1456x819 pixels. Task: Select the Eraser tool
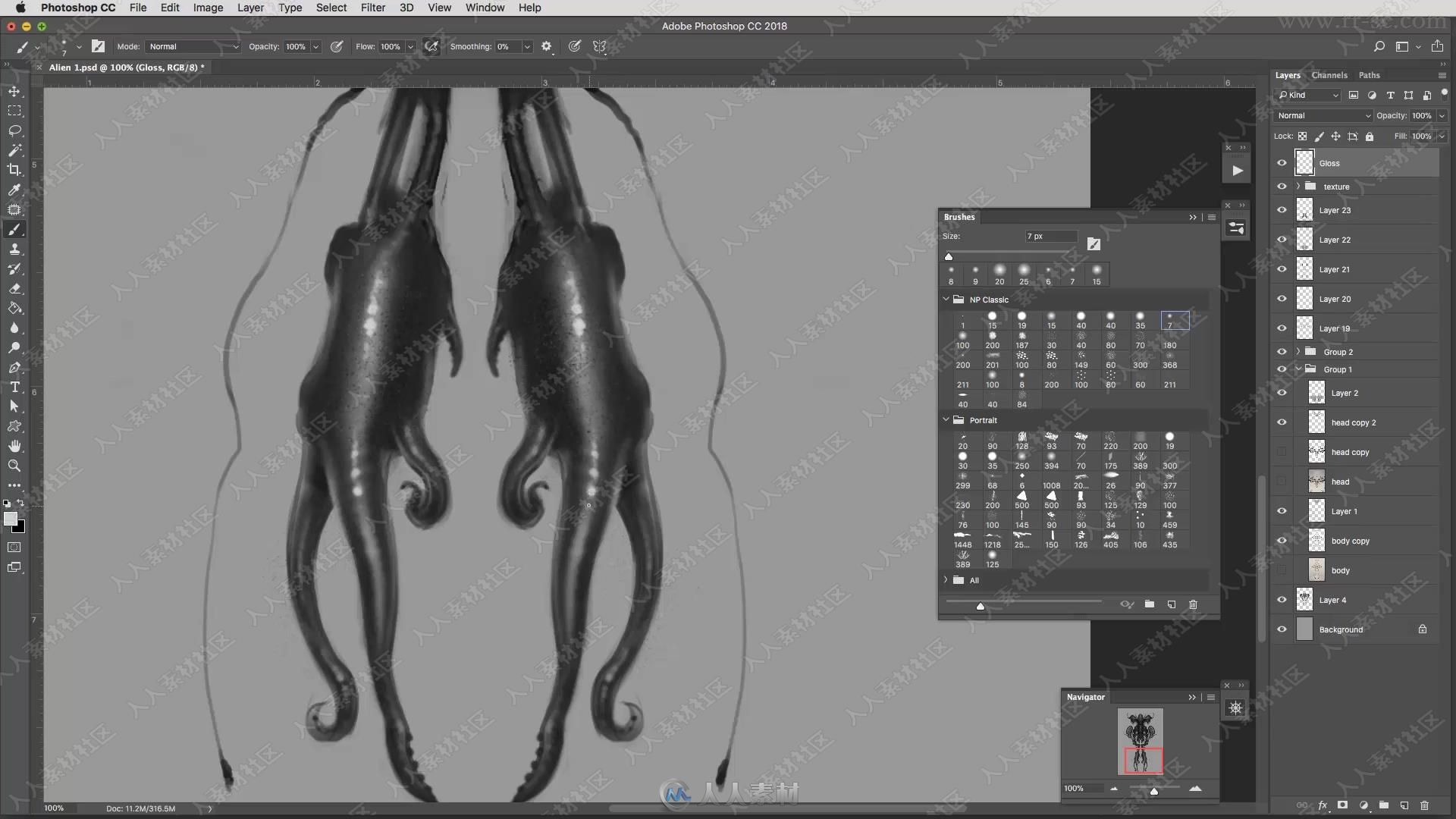[14, 288]
